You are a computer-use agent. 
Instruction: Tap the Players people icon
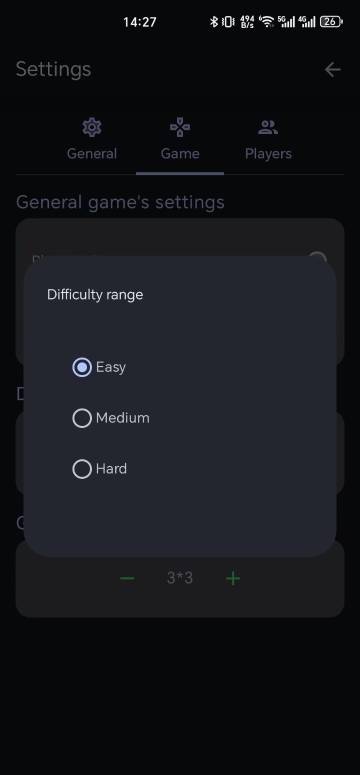click(x=268, y=128)
